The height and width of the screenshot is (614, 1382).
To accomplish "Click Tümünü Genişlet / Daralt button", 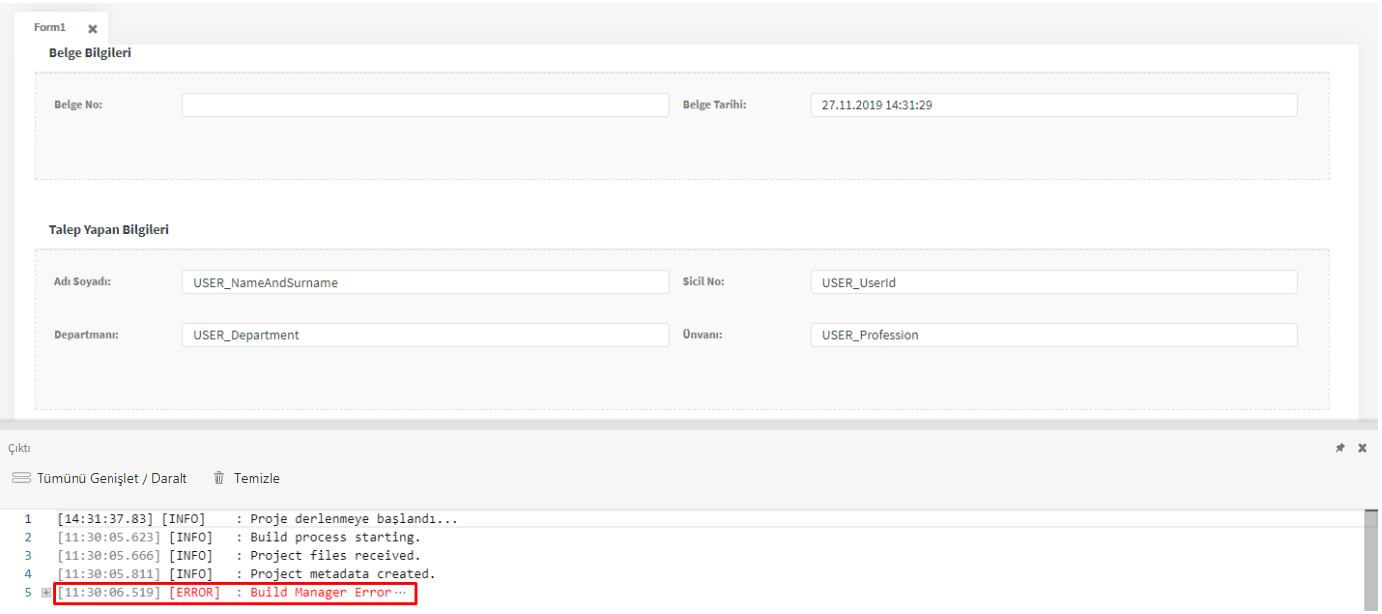I will pos(99,478).
